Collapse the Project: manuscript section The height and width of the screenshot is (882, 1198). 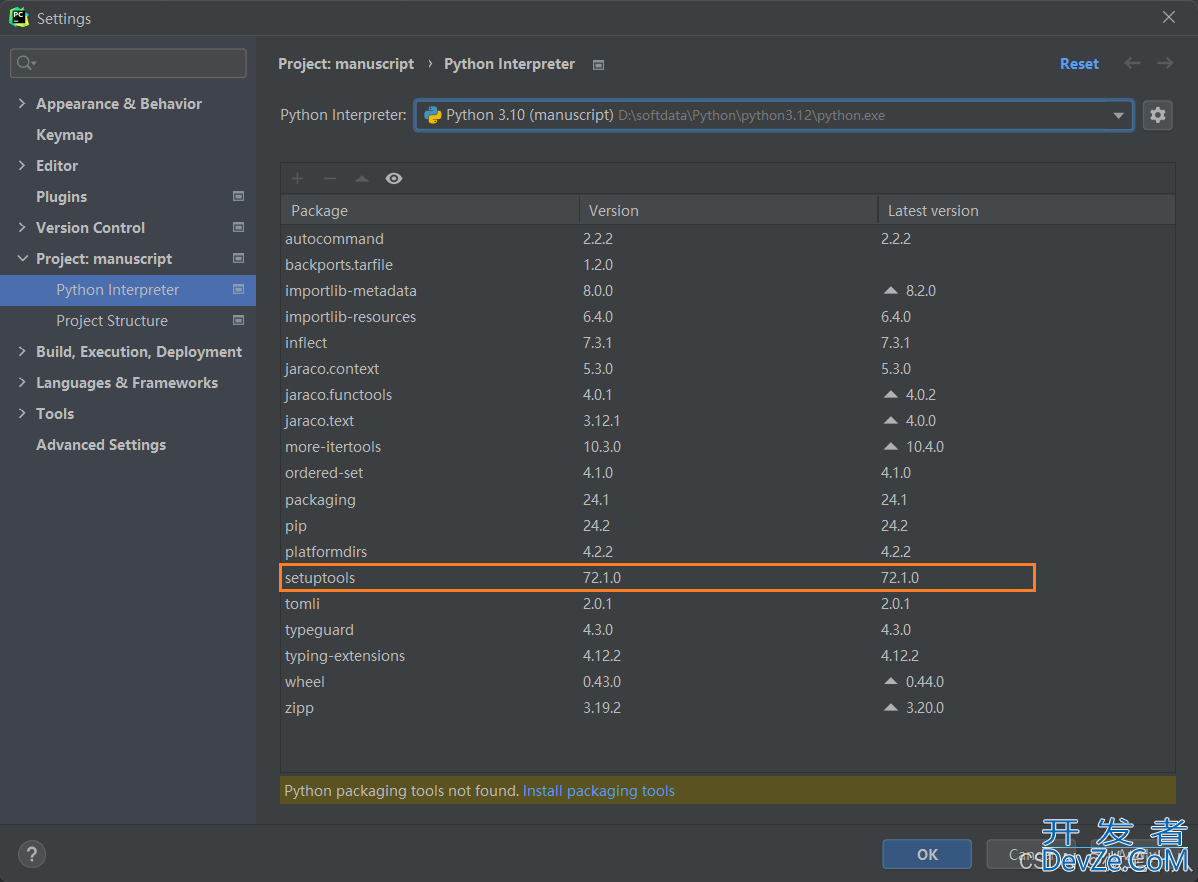(22, 258)
